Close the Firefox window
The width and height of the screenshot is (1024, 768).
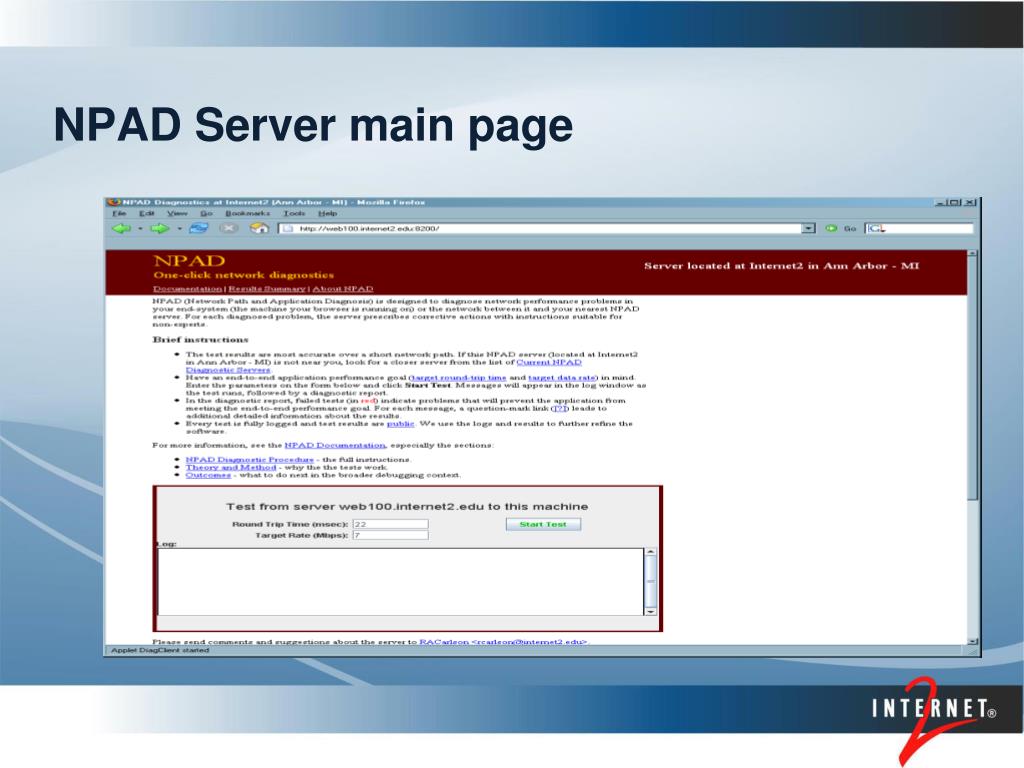(x=970, y=202)
